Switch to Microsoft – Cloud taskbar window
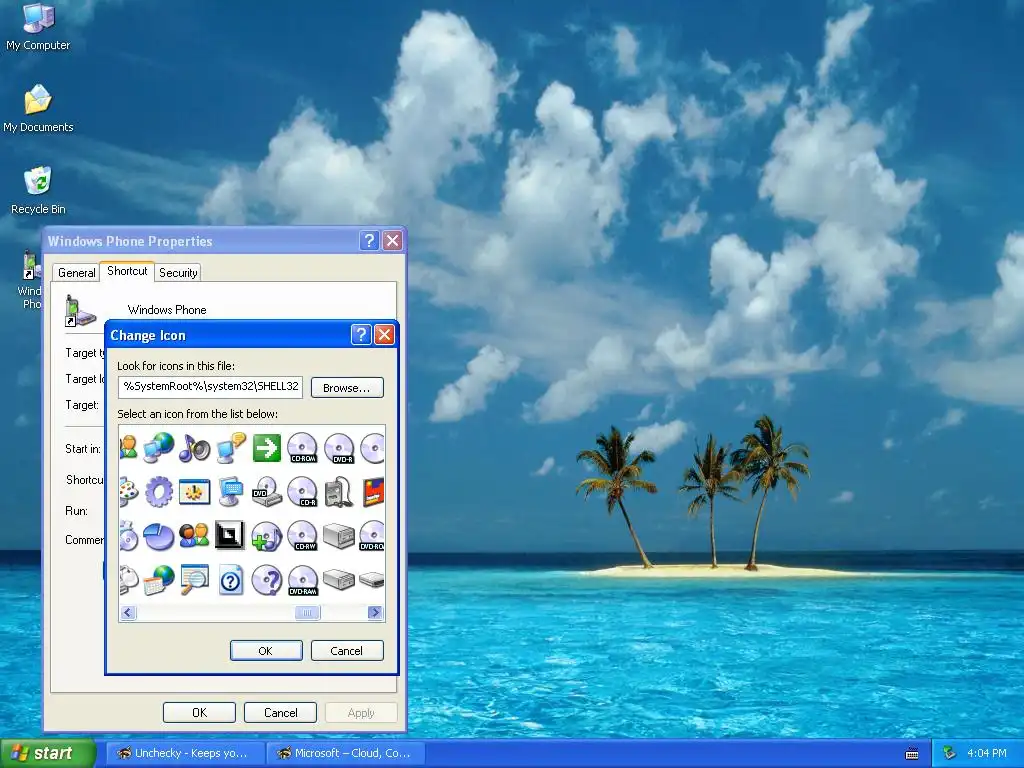1024x768 pixels. [347, 753]
